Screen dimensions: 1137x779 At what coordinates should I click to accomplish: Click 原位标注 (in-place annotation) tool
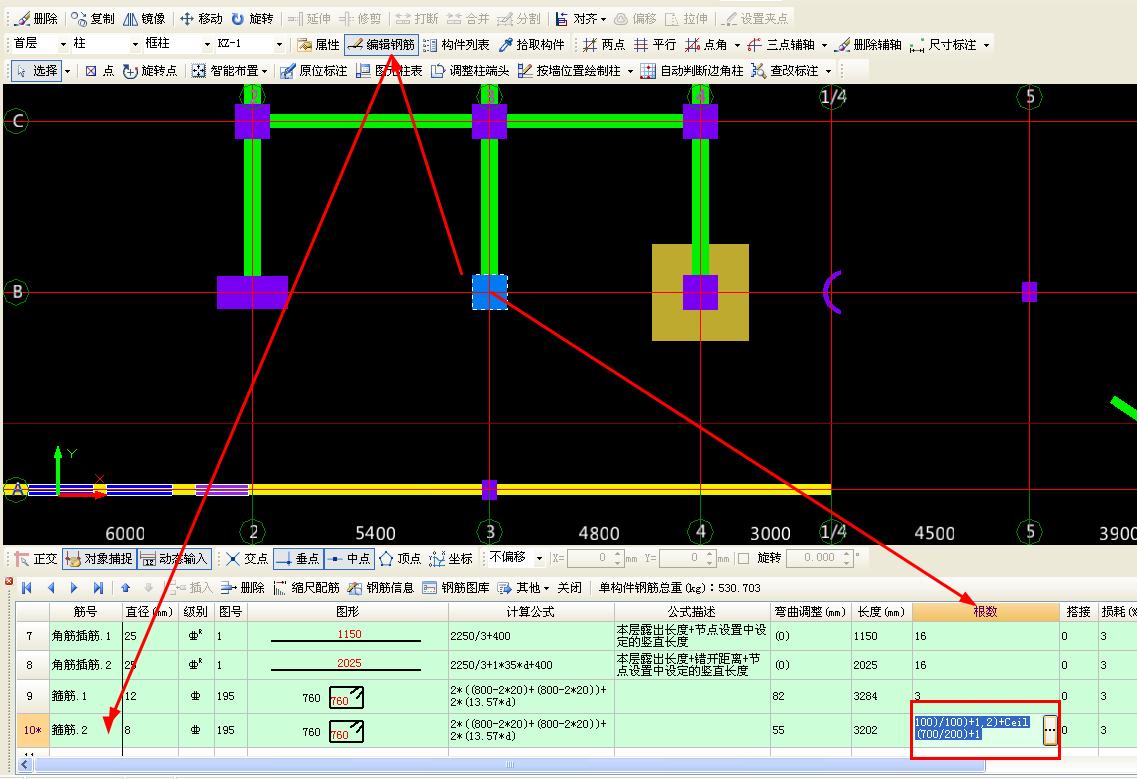click(x=313, y=70)
